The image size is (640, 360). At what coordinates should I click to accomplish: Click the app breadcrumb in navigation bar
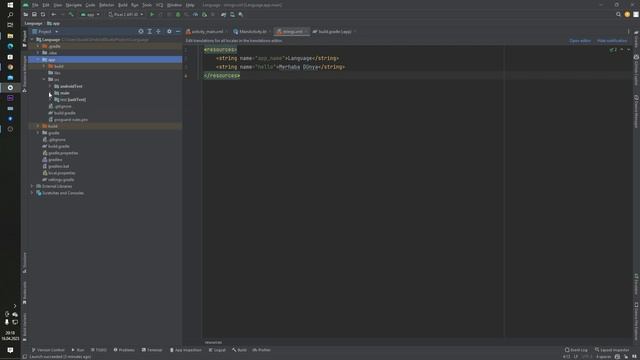(53, 23)
